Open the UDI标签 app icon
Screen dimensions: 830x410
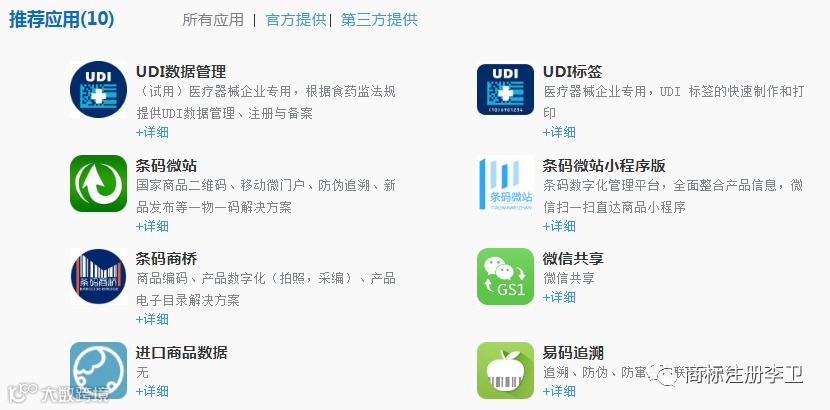tap(506, 89)
